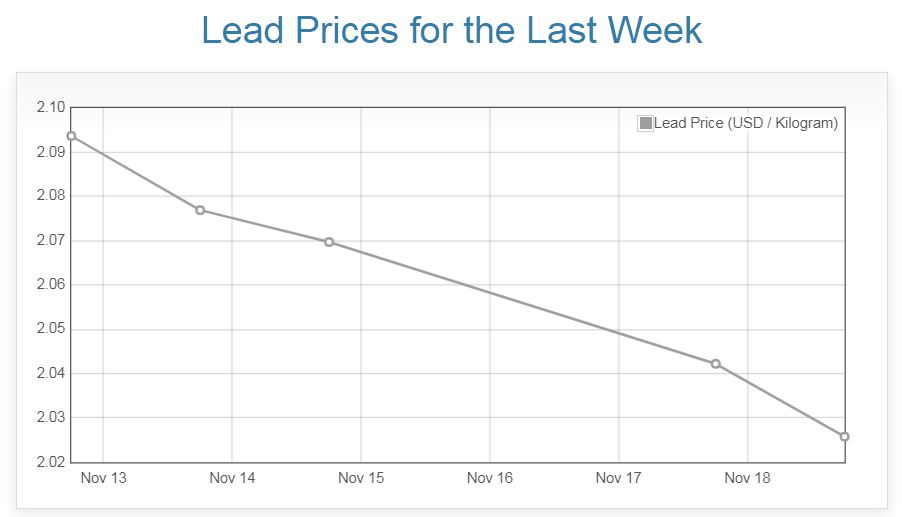This screenshot has height=517, width=902.
Task: Click the Nov 16 x-axis label
Action: pyautogui.click(x=490, y=478)
